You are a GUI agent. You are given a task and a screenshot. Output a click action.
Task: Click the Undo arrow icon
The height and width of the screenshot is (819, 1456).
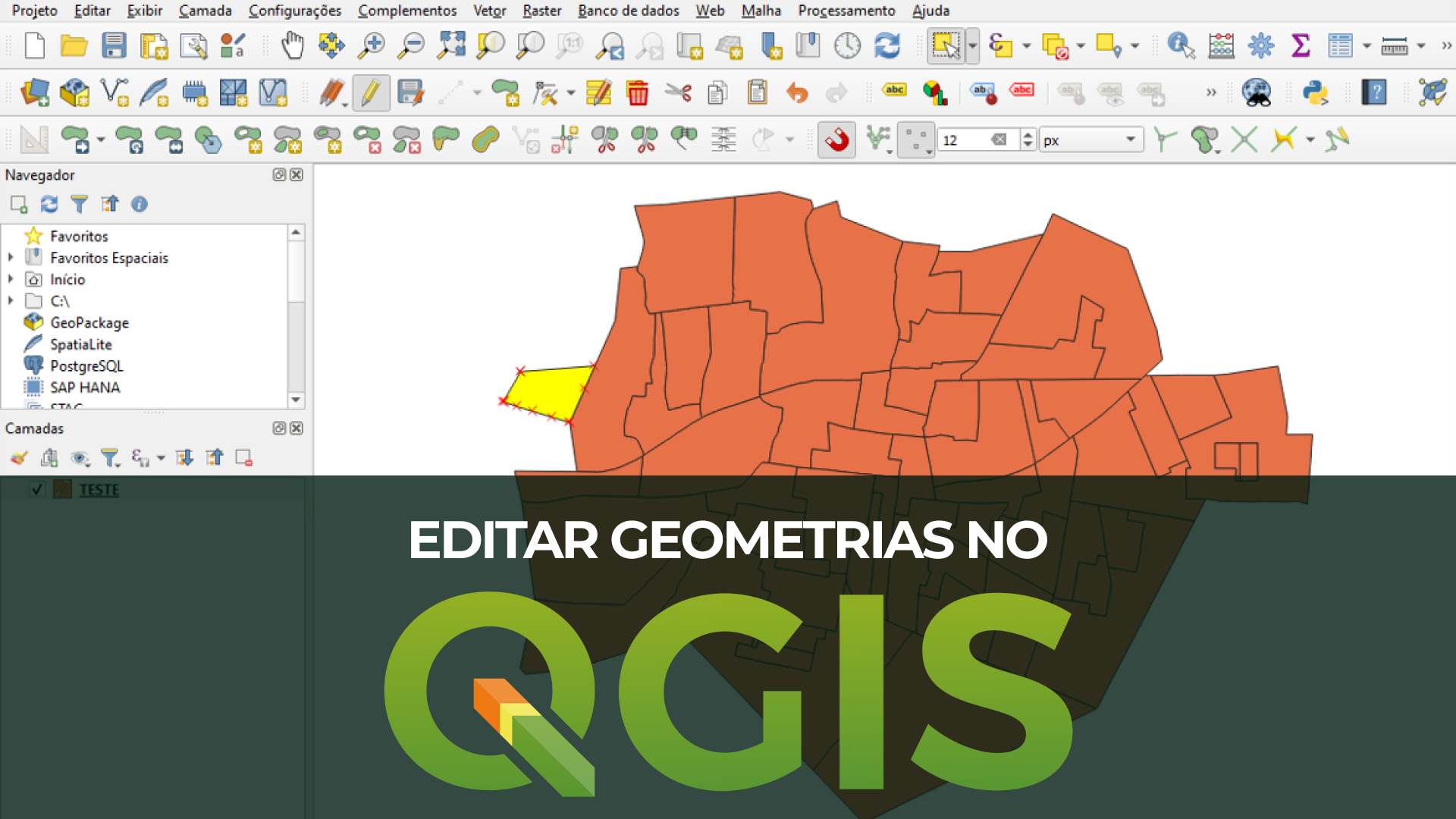(797, 93)
